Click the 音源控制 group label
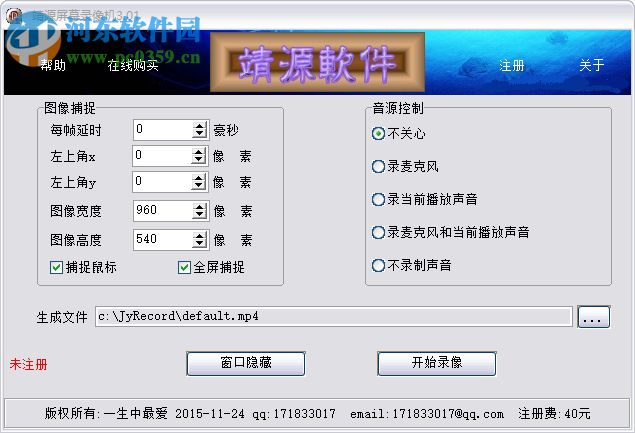 pyautogui.click(x=398, y=108)
